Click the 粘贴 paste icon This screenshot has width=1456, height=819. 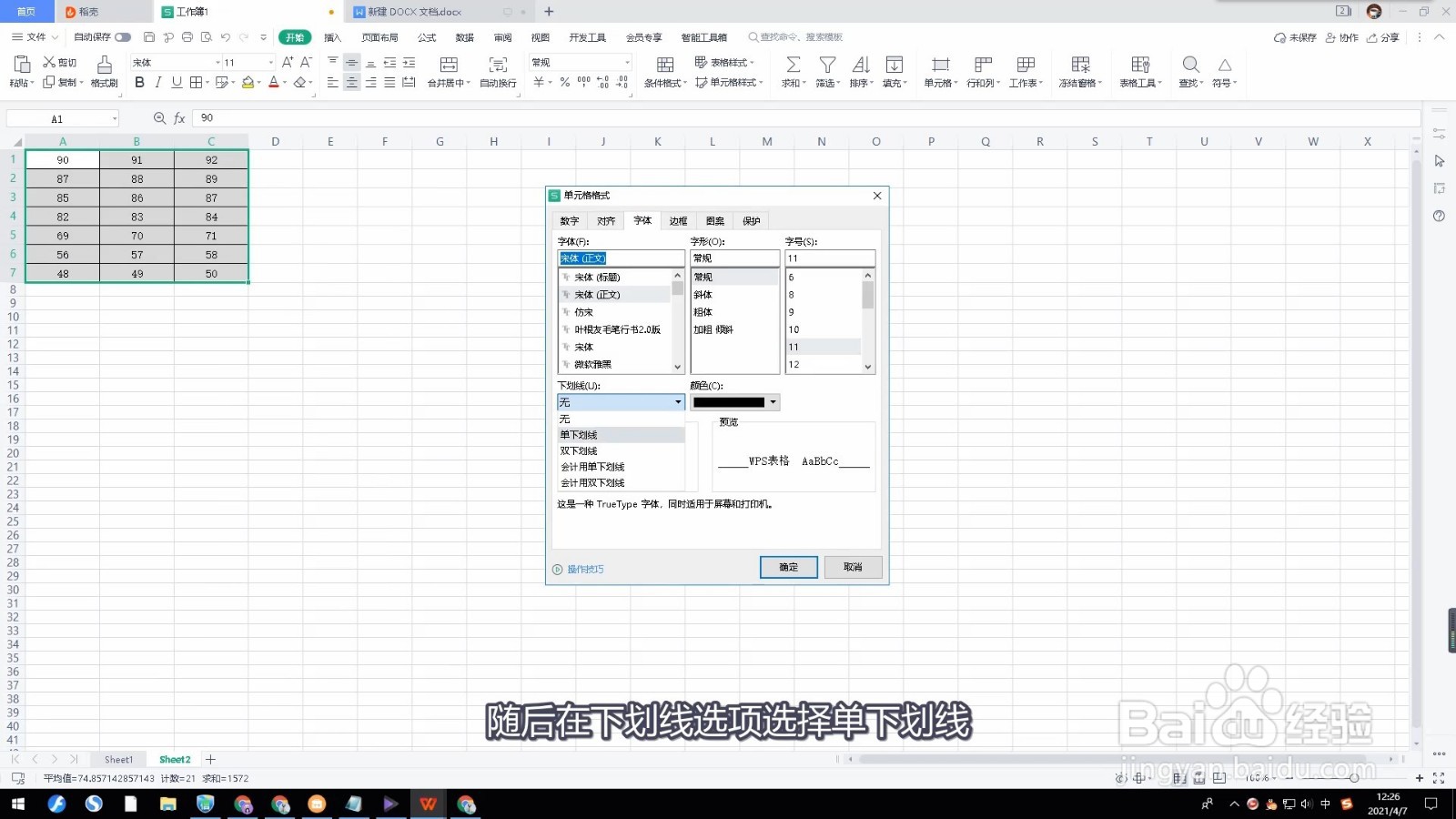20,65
